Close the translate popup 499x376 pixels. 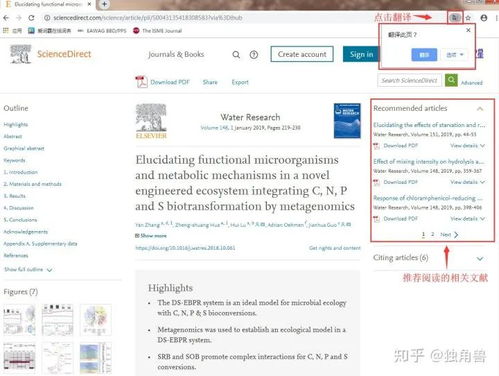coord(468,30)
